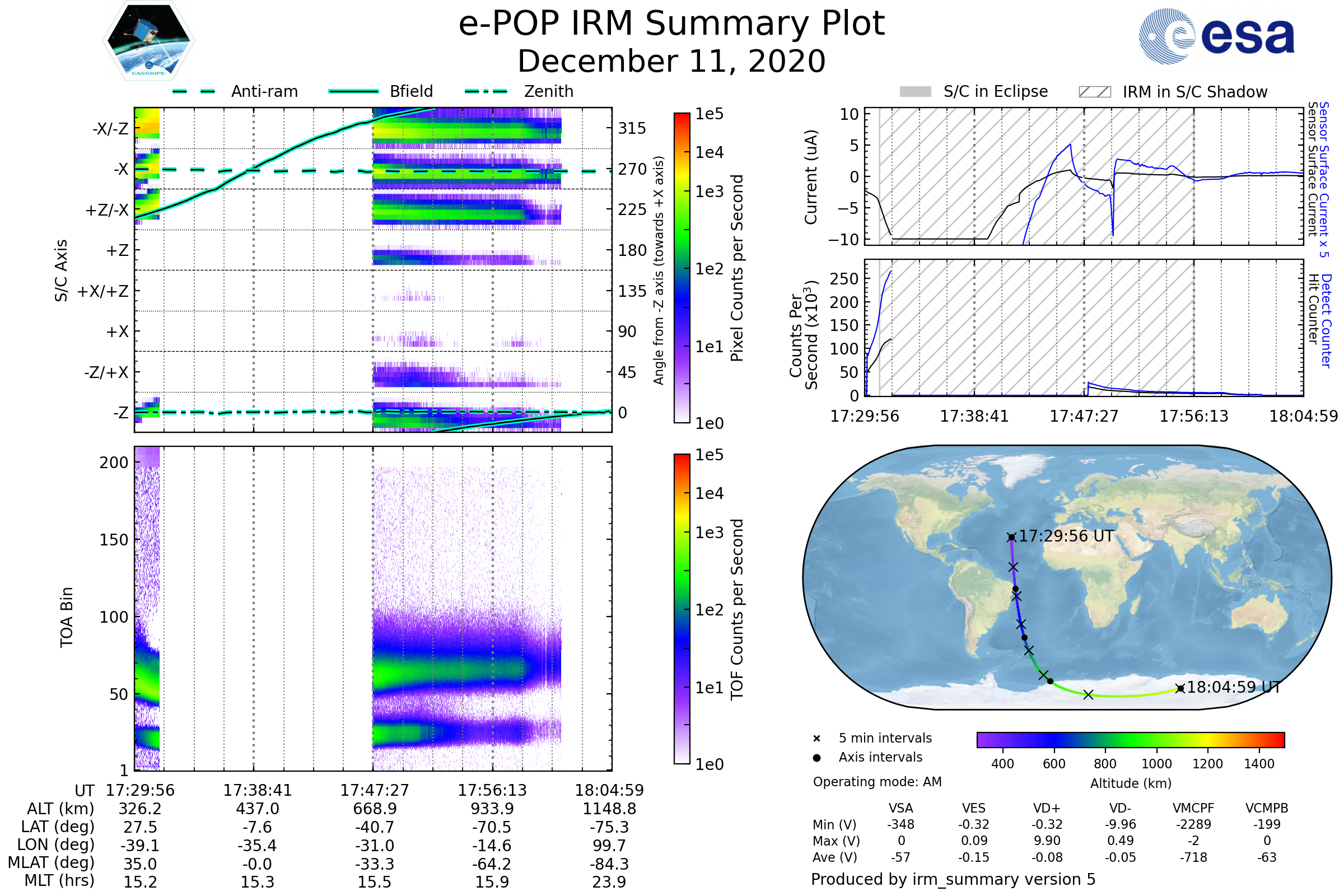This screenshot has height=896, width=1344.
Task: Click the 17:47:27 UT tick label under TOA plot
Action: [x=375, y=790]
